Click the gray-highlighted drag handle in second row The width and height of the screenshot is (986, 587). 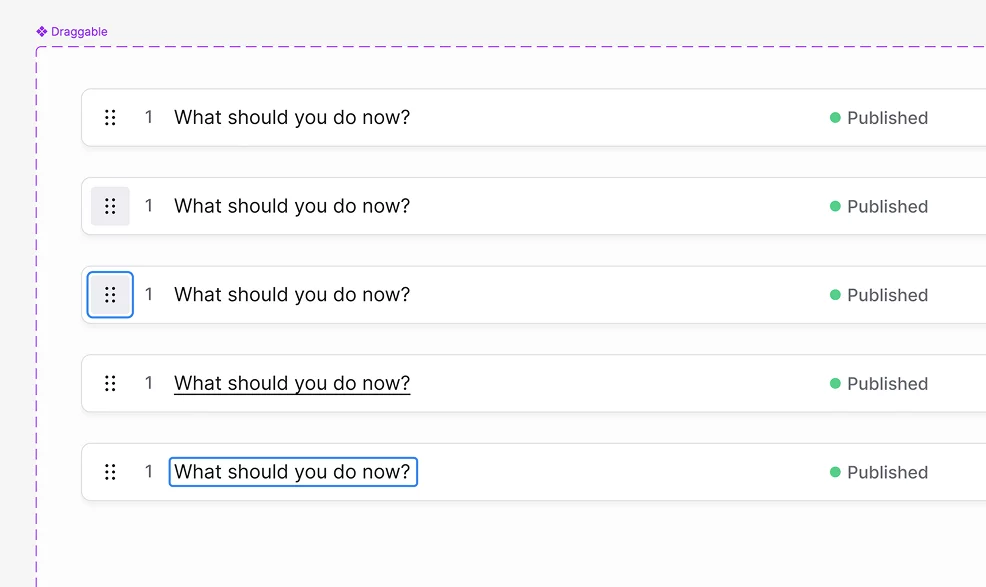click(110, 206)
